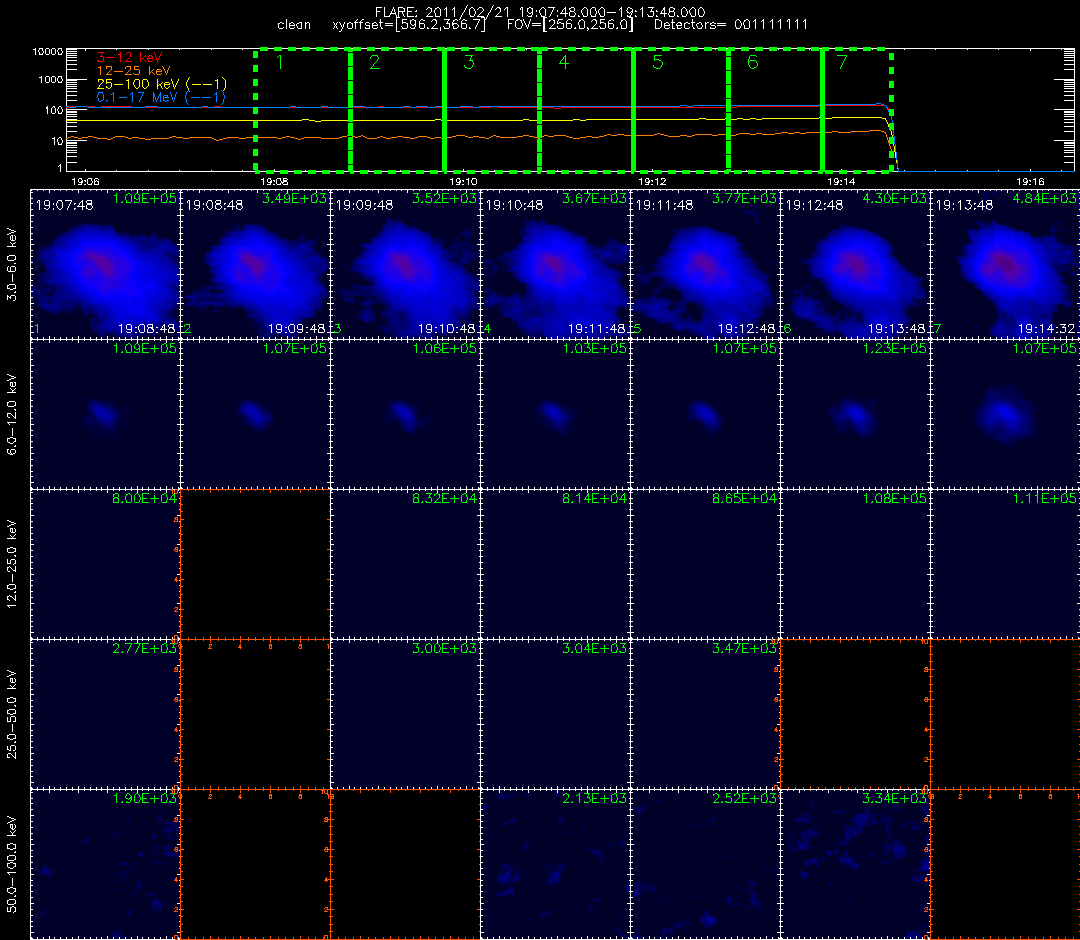Image resolution: width=1080 pixels, height=940 pixels.
Task: Open the 6.0-12.0 keV image labeled 1.03E+05
Action: click(x=556, y=415)
